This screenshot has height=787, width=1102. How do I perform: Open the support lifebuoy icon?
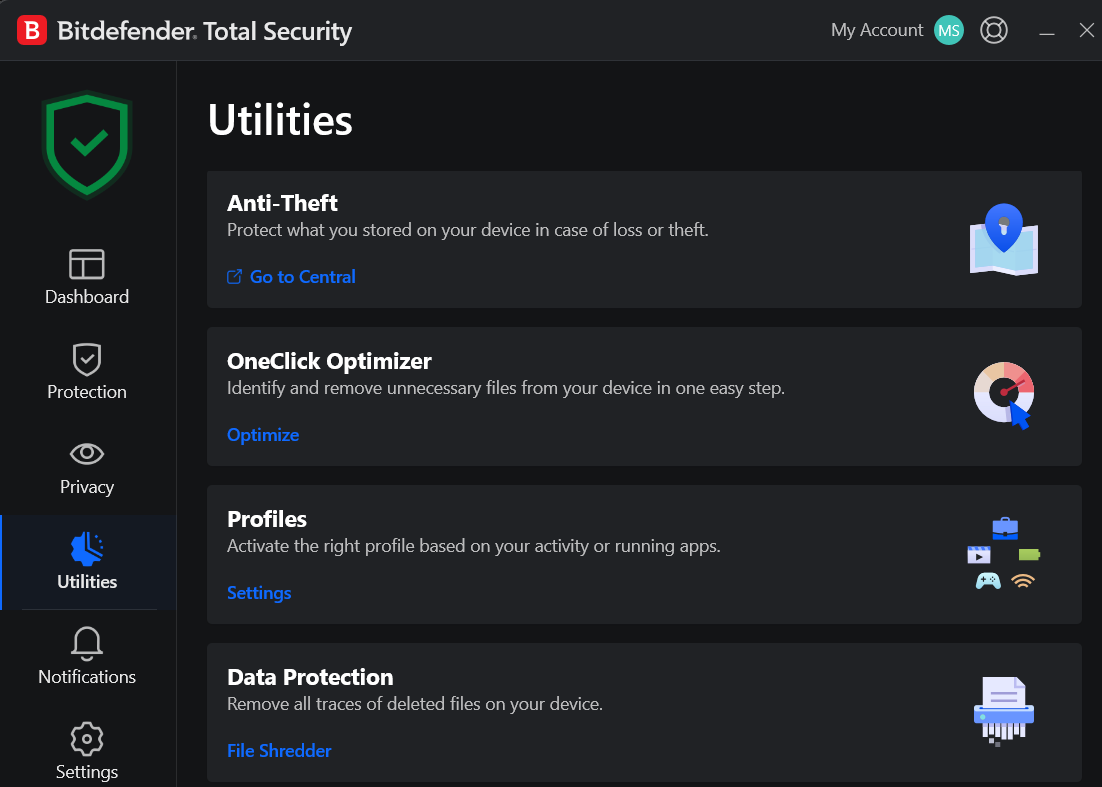tap(994, 30)
